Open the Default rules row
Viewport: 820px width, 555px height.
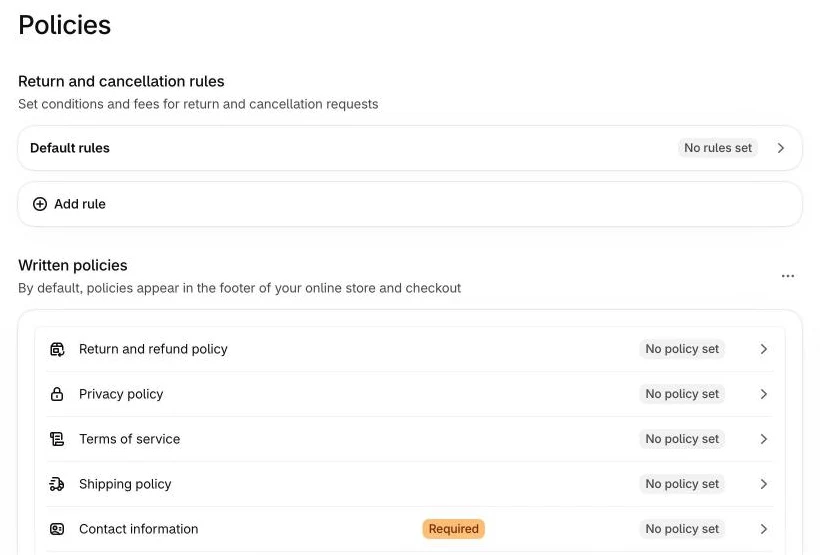tap(410, 148)
